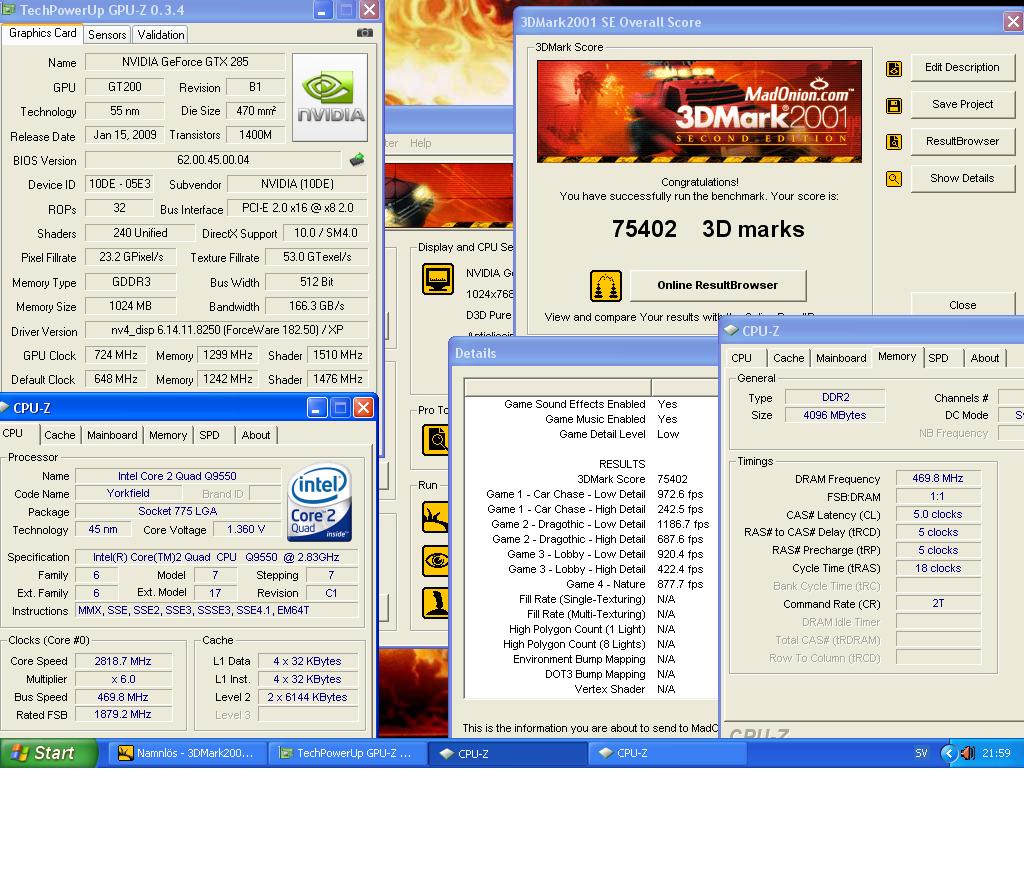Click the ResultBrowser icon beside its button
This screenshot has height=880, width=1024.
pyautogui.click(x=893, y=142)
